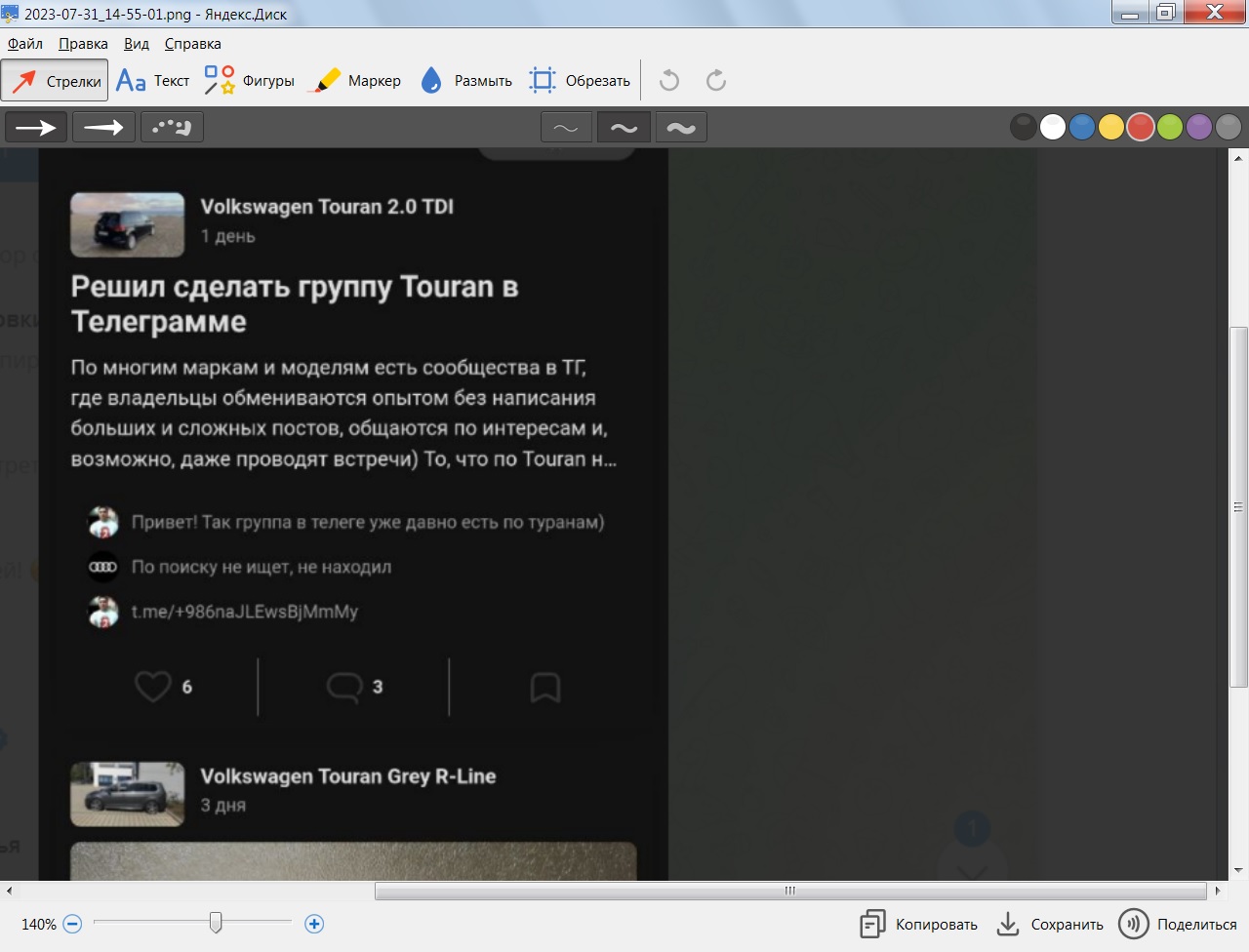Select the Текст tool
Viewport: 1249px width, 952px height.
click(x=153, y=80)
